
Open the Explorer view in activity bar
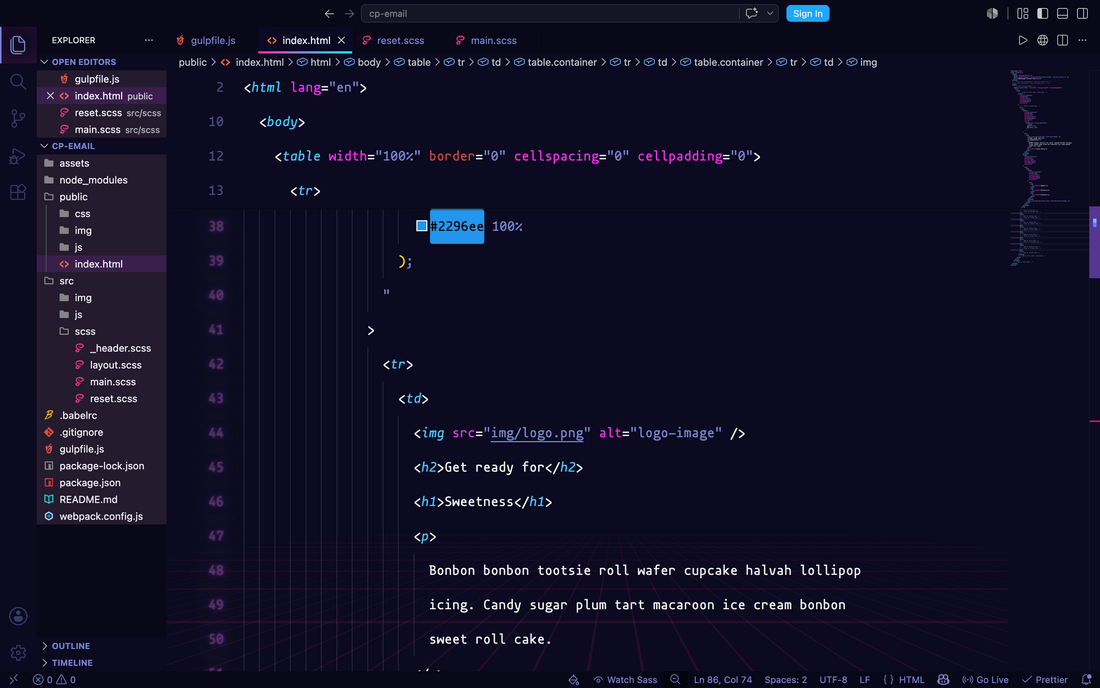(x=18, y=44)
